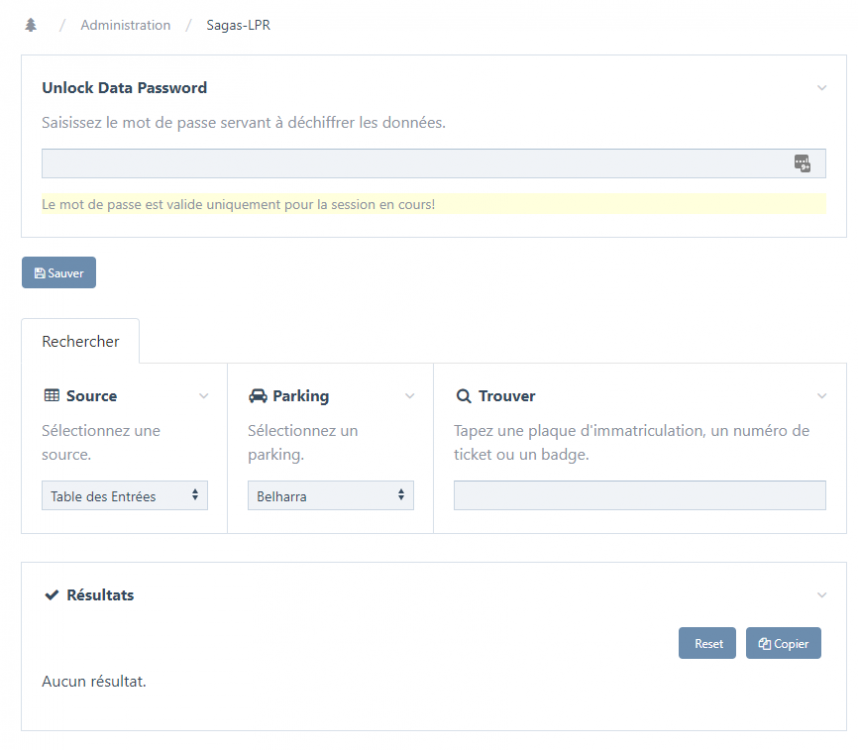Click the tree home icon in breadcrumb
858x750 pixels.
31,25
